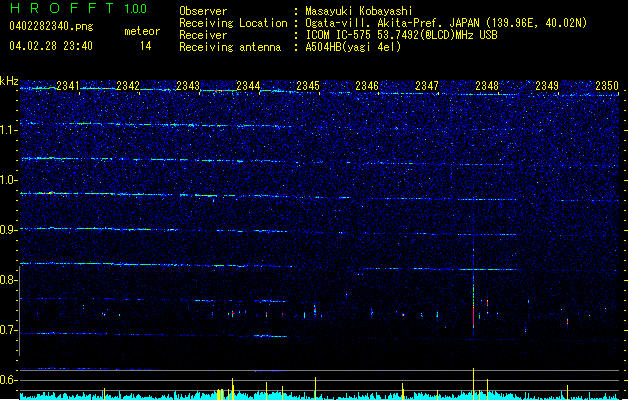
Task: Click the 1.1 kHz axis label
Action: pos(9,130)
